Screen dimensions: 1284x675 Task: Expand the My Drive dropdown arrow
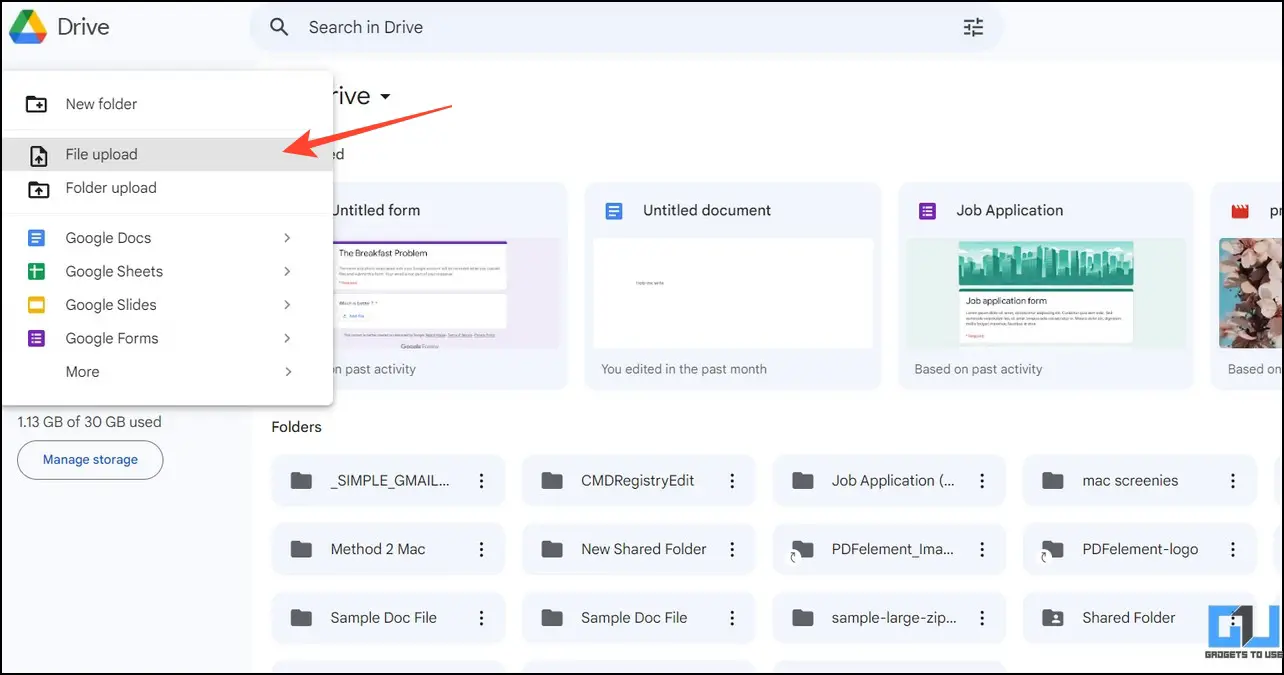[x=385, y=97]
